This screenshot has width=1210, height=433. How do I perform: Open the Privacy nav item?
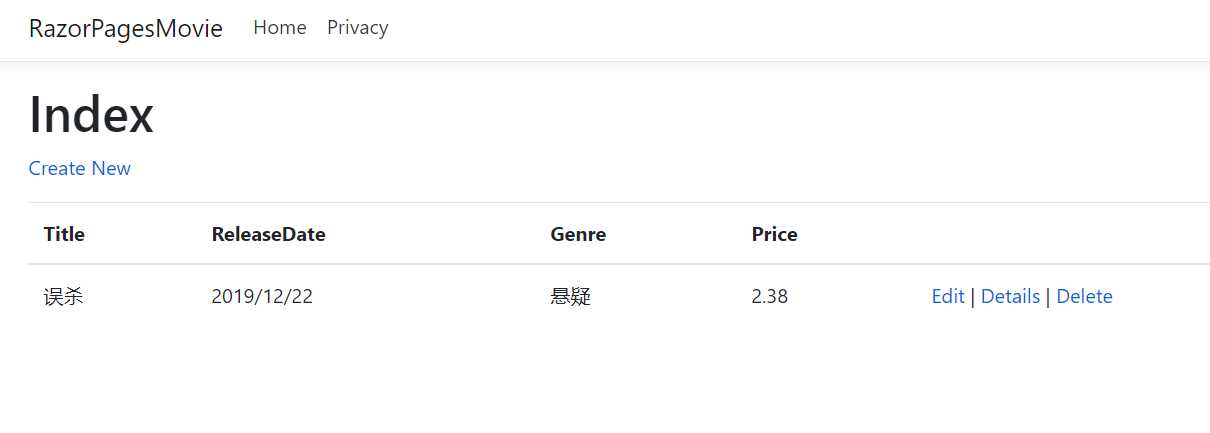point(357,28)
